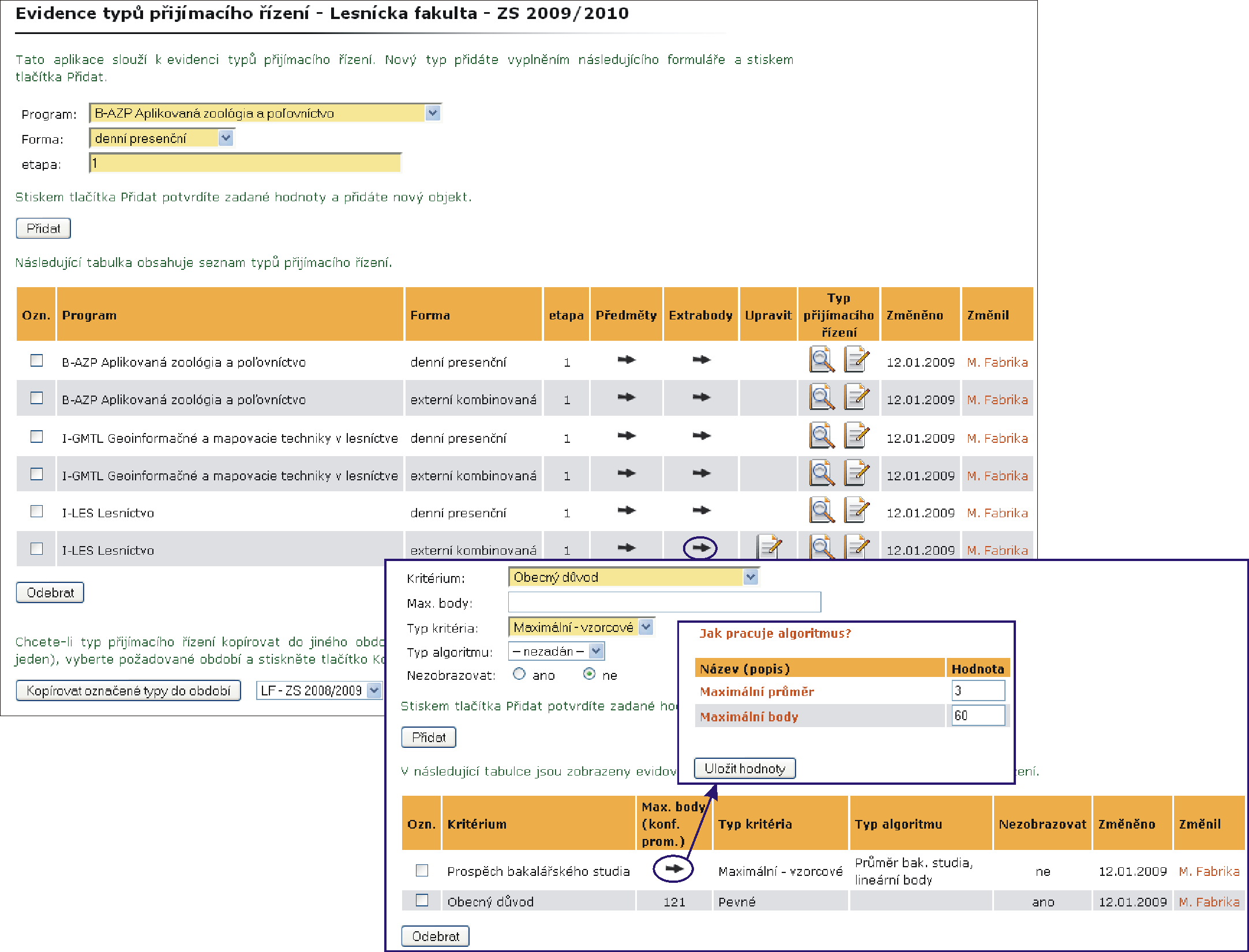Click magnifier icon in I-LES denní presenční row

pyautogui.click(x=822, y=510)
